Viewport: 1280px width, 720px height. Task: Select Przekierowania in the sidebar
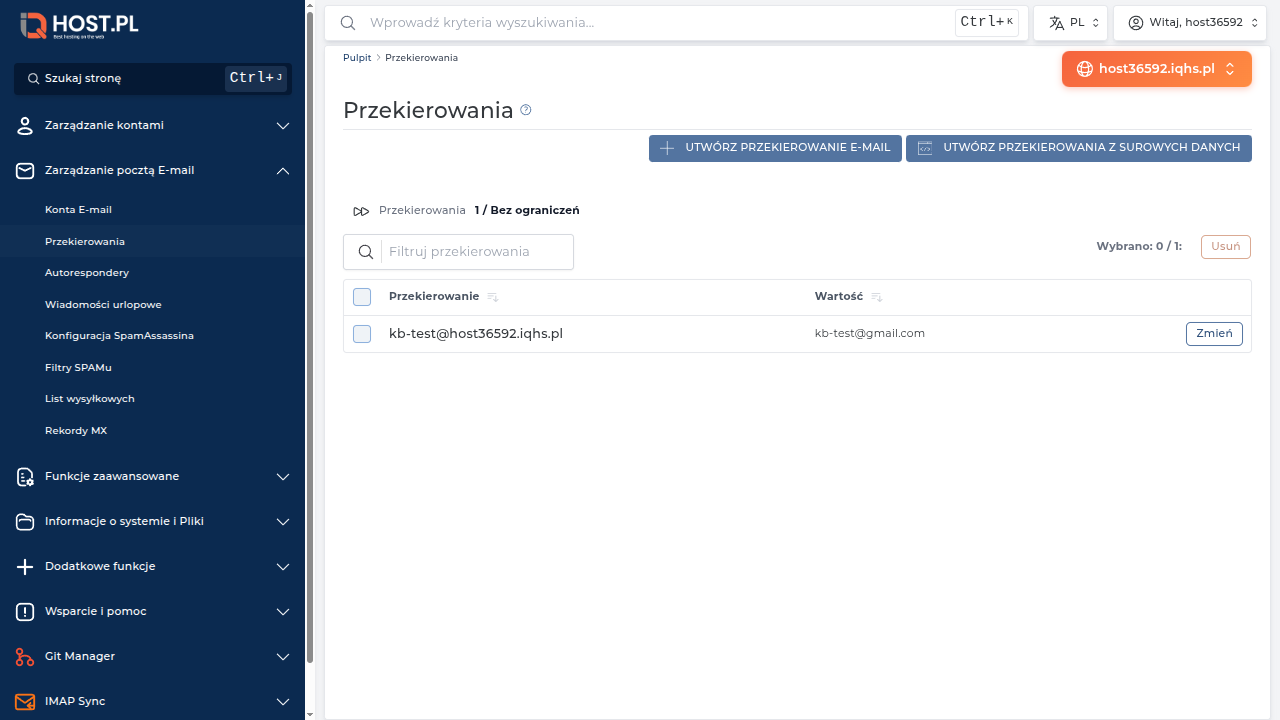coord(85,242)
